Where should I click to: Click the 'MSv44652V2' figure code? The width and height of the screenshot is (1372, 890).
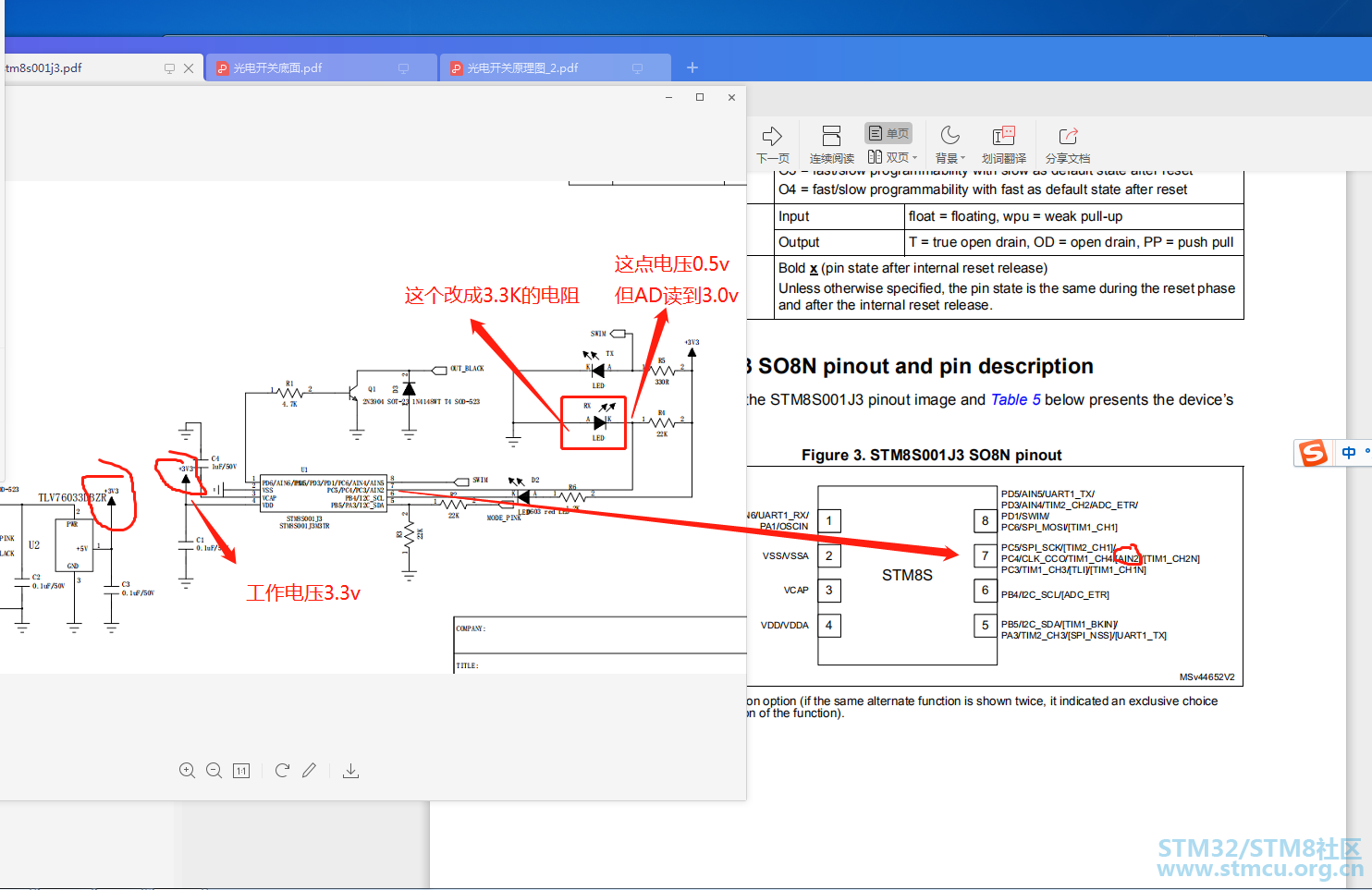tap(1207, 677)
